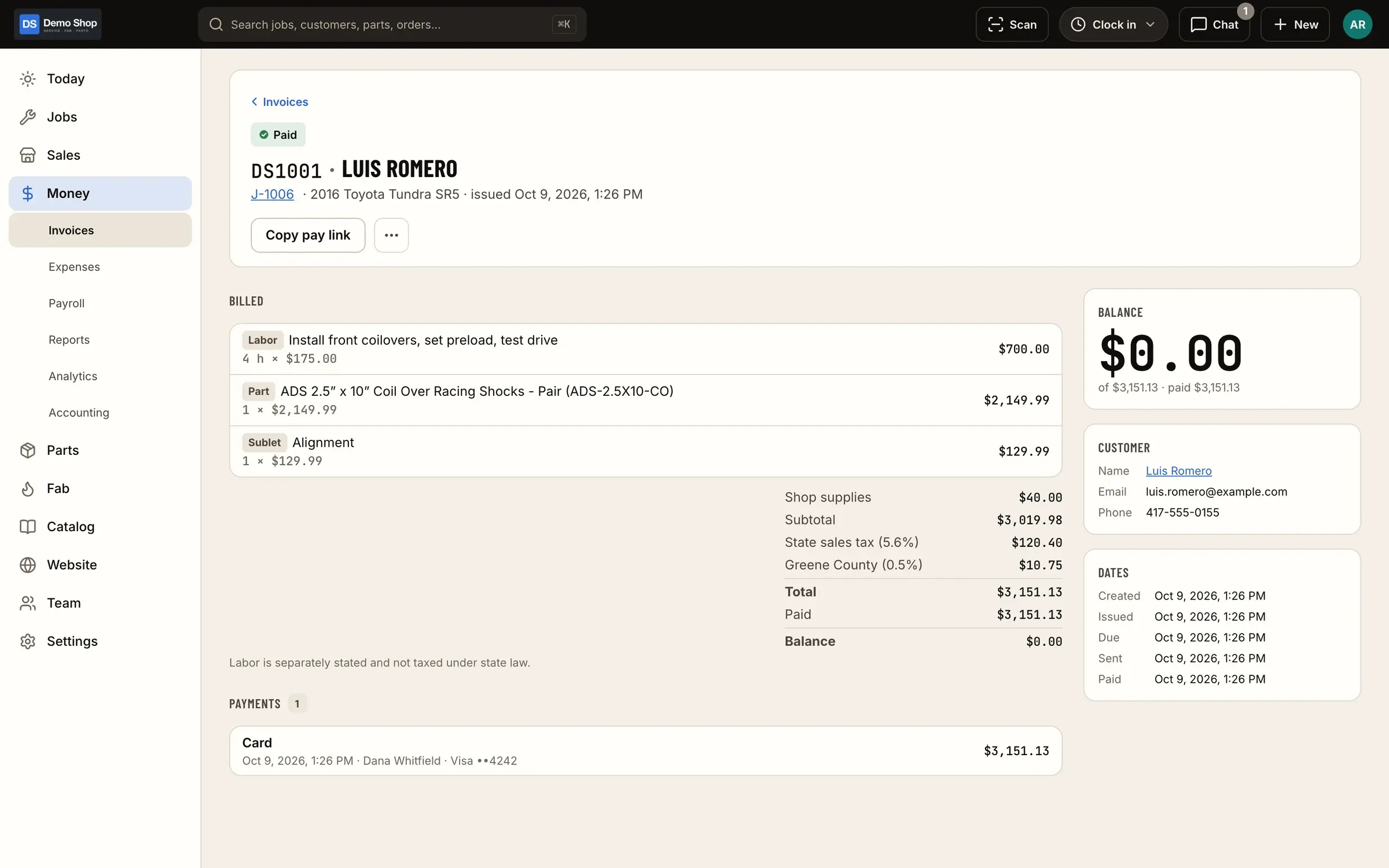Expand the Clock in dropdown
Image resolution: width=1389 pixels, height=868 pixels.
1113,24
